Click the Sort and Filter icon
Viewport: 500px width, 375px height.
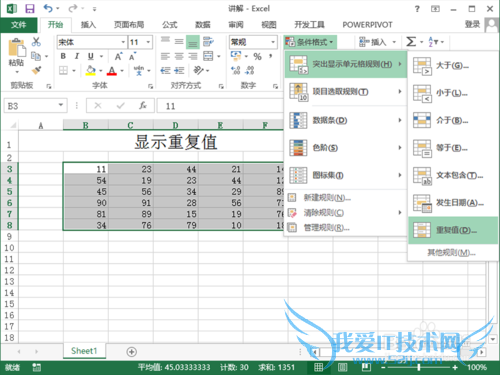point(433,42)
